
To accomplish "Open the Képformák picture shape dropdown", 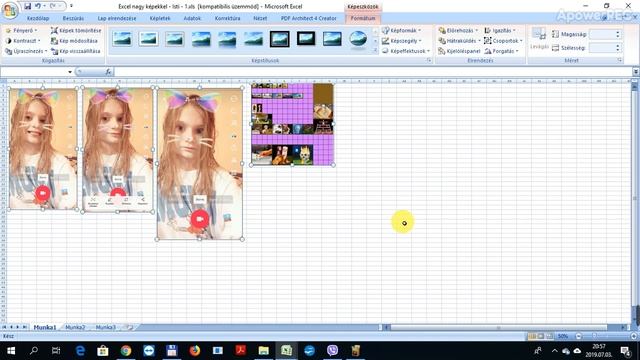I will pyautogui.click(x=402, y=30).
